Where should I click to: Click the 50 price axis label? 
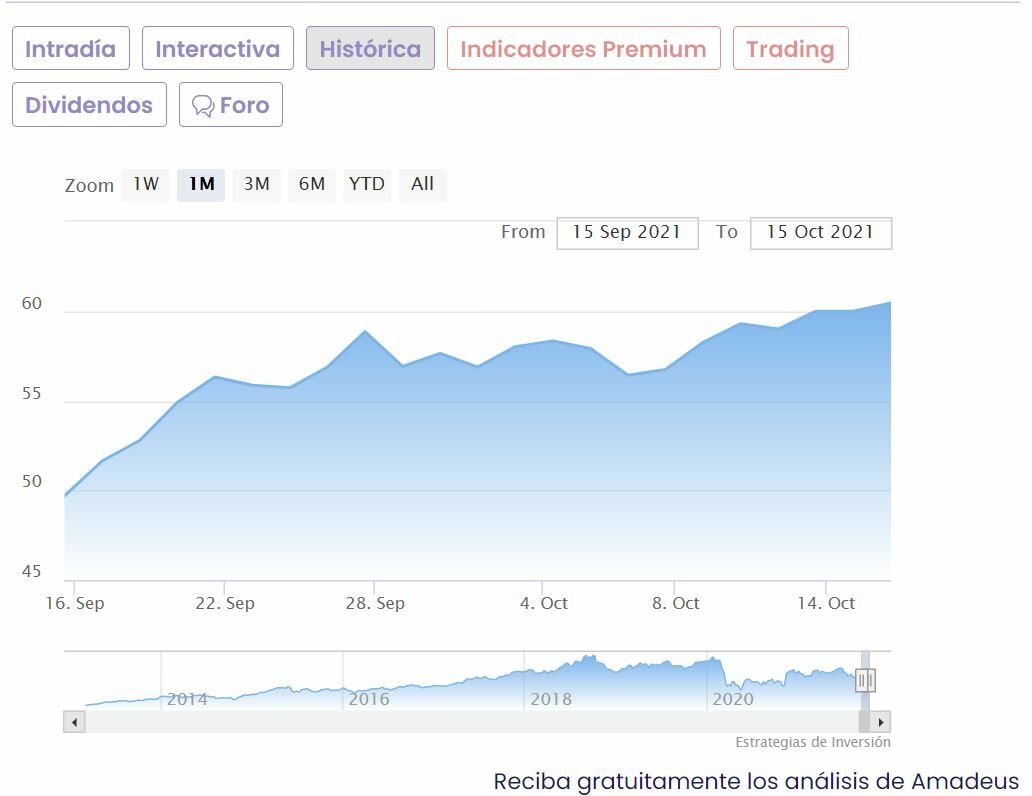point(32,482)
